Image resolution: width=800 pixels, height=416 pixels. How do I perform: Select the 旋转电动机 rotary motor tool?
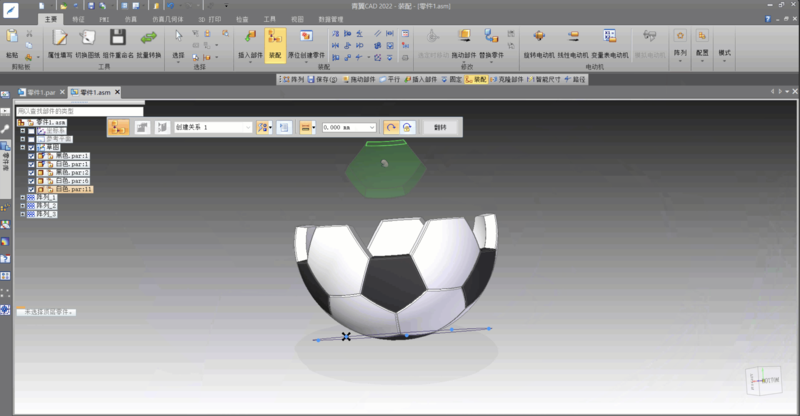[541, 40]
